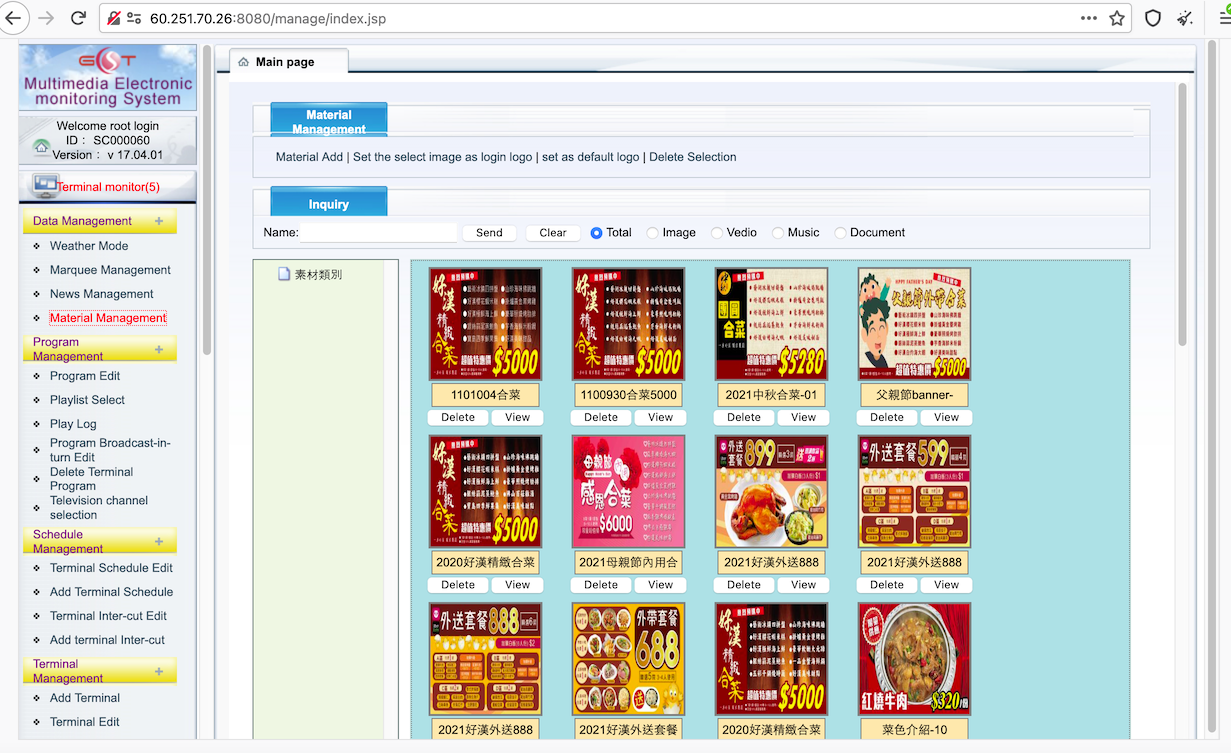1231x753 pixels.
Task: Open Television channel selection
Action: point(99,508)
